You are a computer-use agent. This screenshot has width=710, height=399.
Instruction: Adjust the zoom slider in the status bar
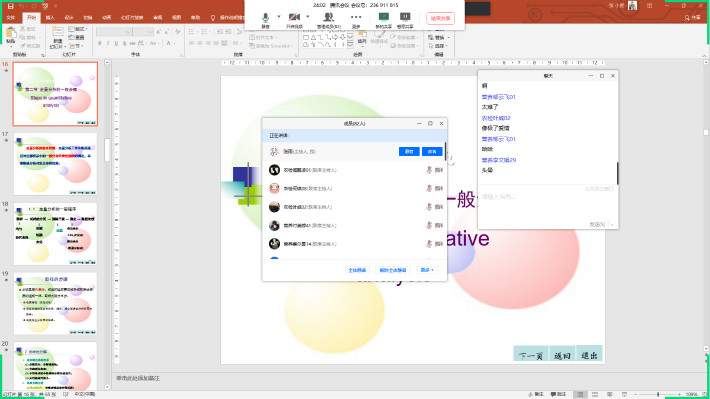click(658, 394)
